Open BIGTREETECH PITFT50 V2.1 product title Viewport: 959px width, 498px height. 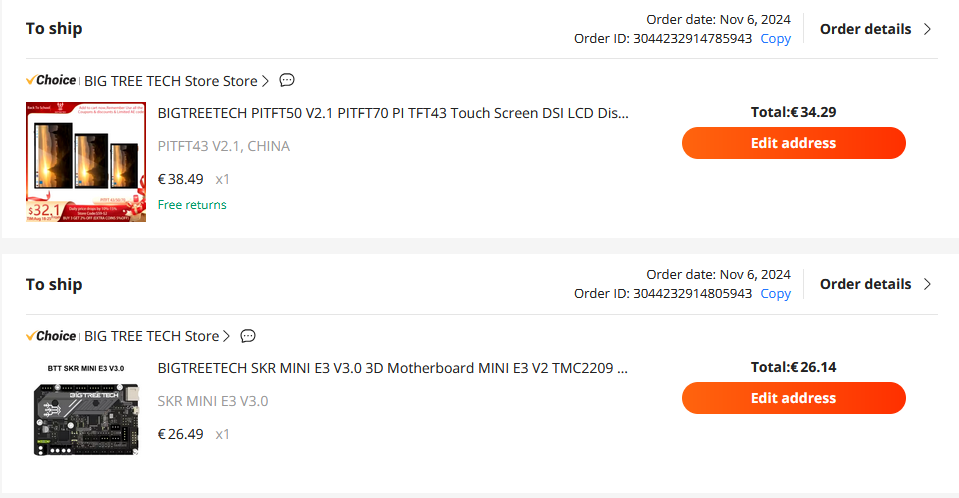click(x=393, y=113)
